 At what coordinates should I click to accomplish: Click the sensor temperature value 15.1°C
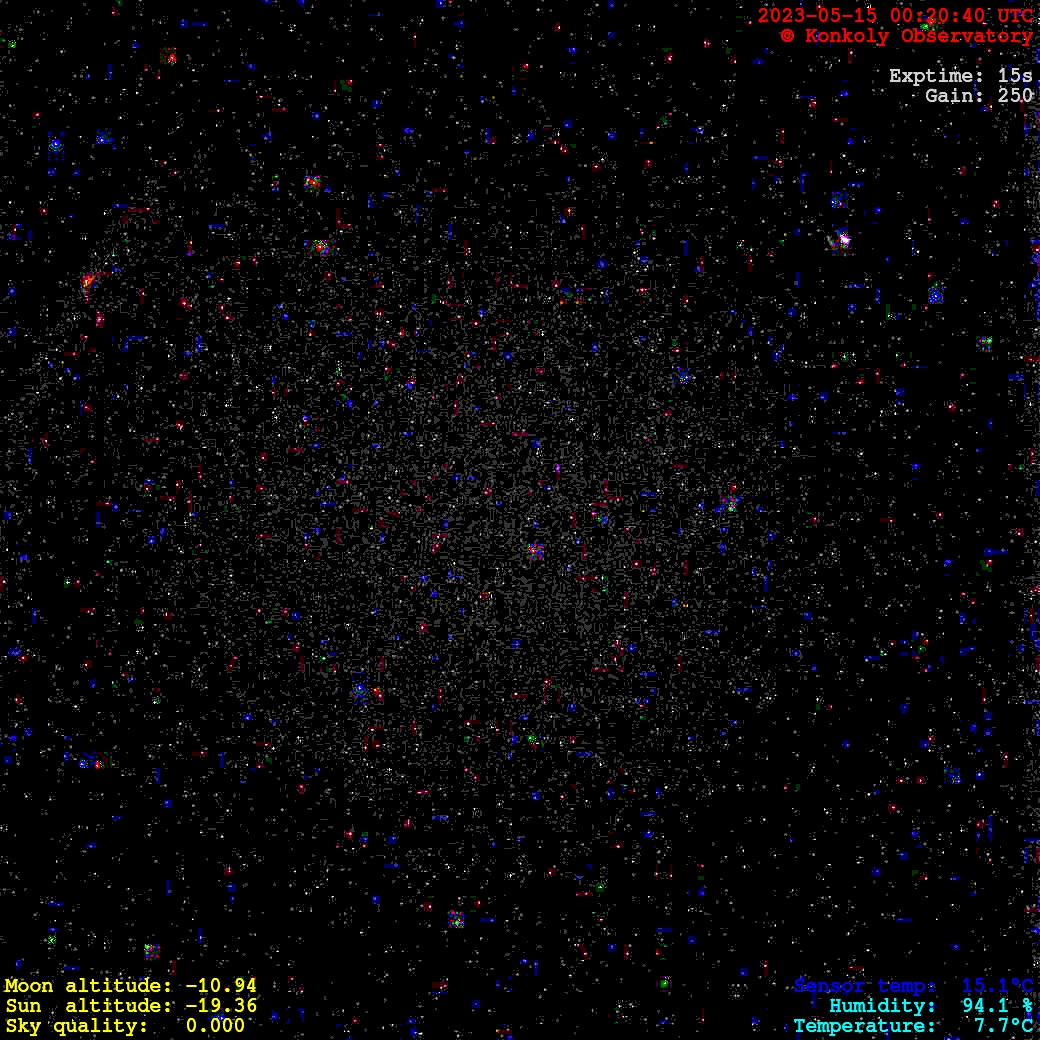tap(997, 986)
